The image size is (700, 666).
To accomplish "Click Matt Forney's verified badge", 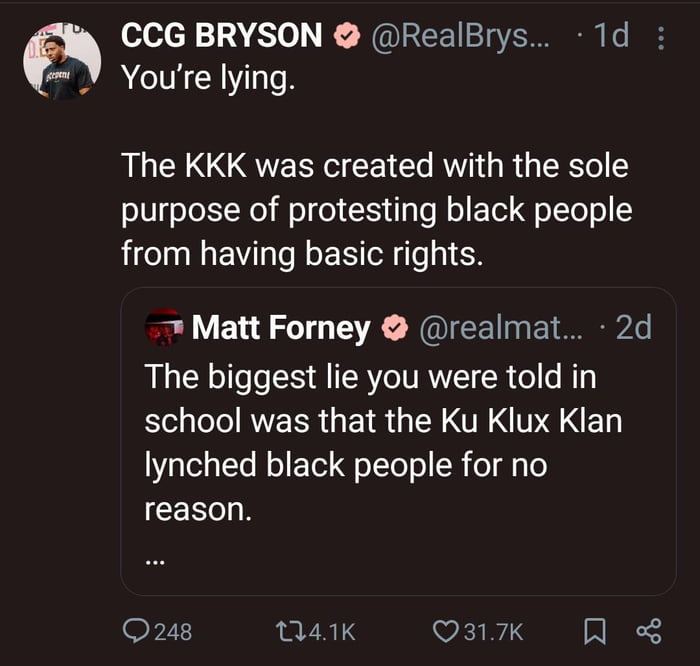I will pos(397,327).
